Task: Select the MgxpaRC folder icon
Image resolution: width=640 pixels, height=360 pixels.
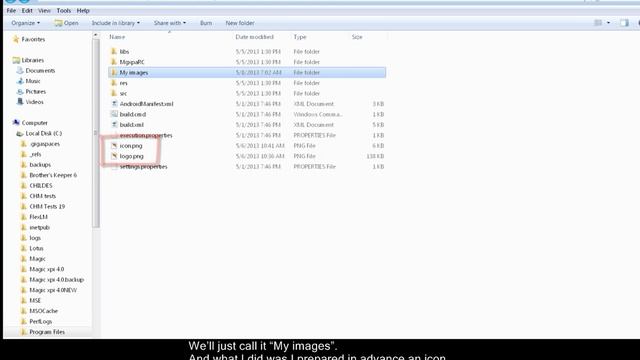Action: tap(114, 62)
